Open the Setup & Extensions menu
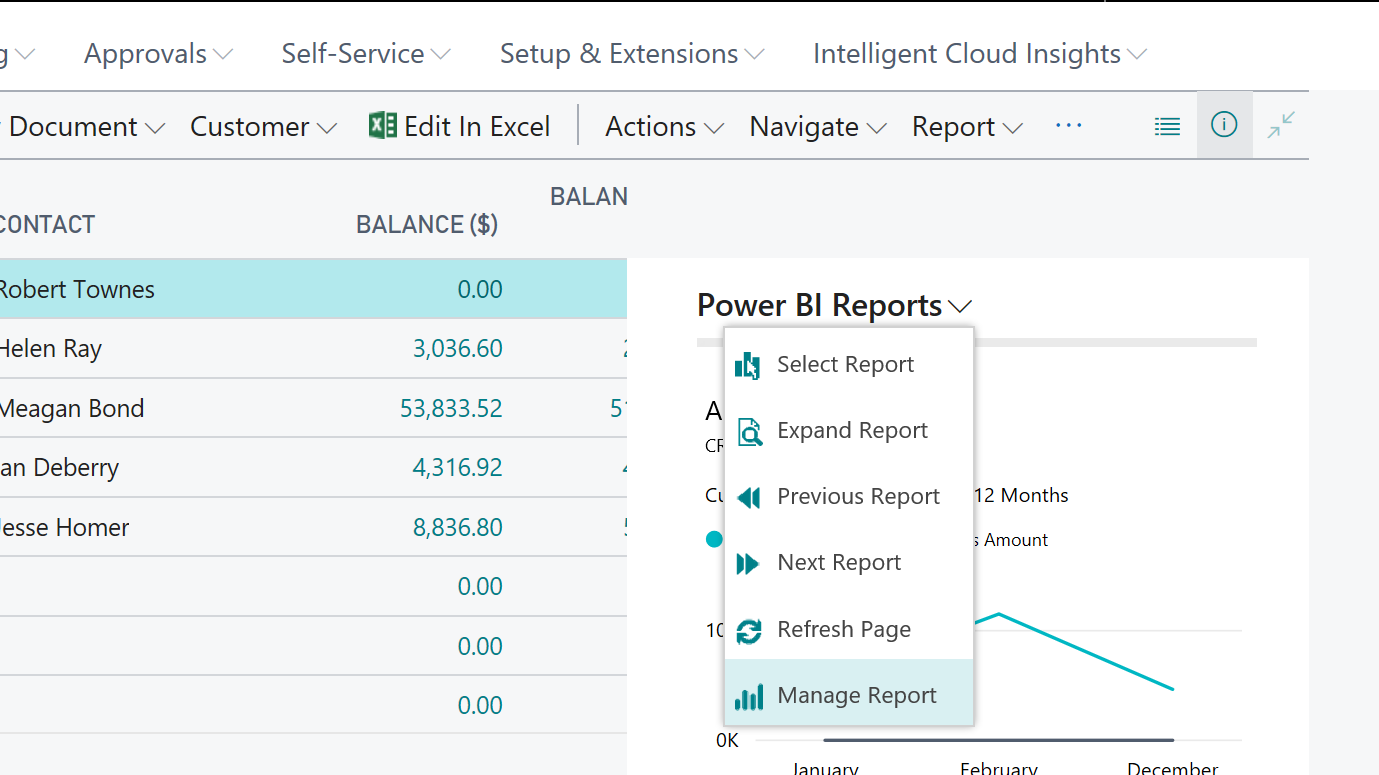1379x775 pixels. click(632, 54)
